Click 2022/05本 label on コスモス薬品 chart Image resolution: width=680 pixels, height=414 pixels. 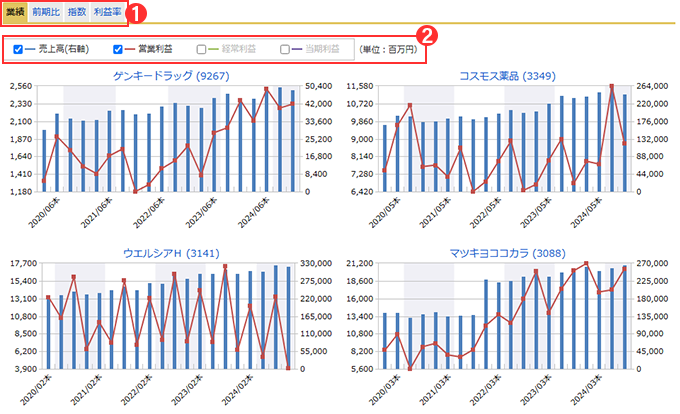(x=486, y=212)
